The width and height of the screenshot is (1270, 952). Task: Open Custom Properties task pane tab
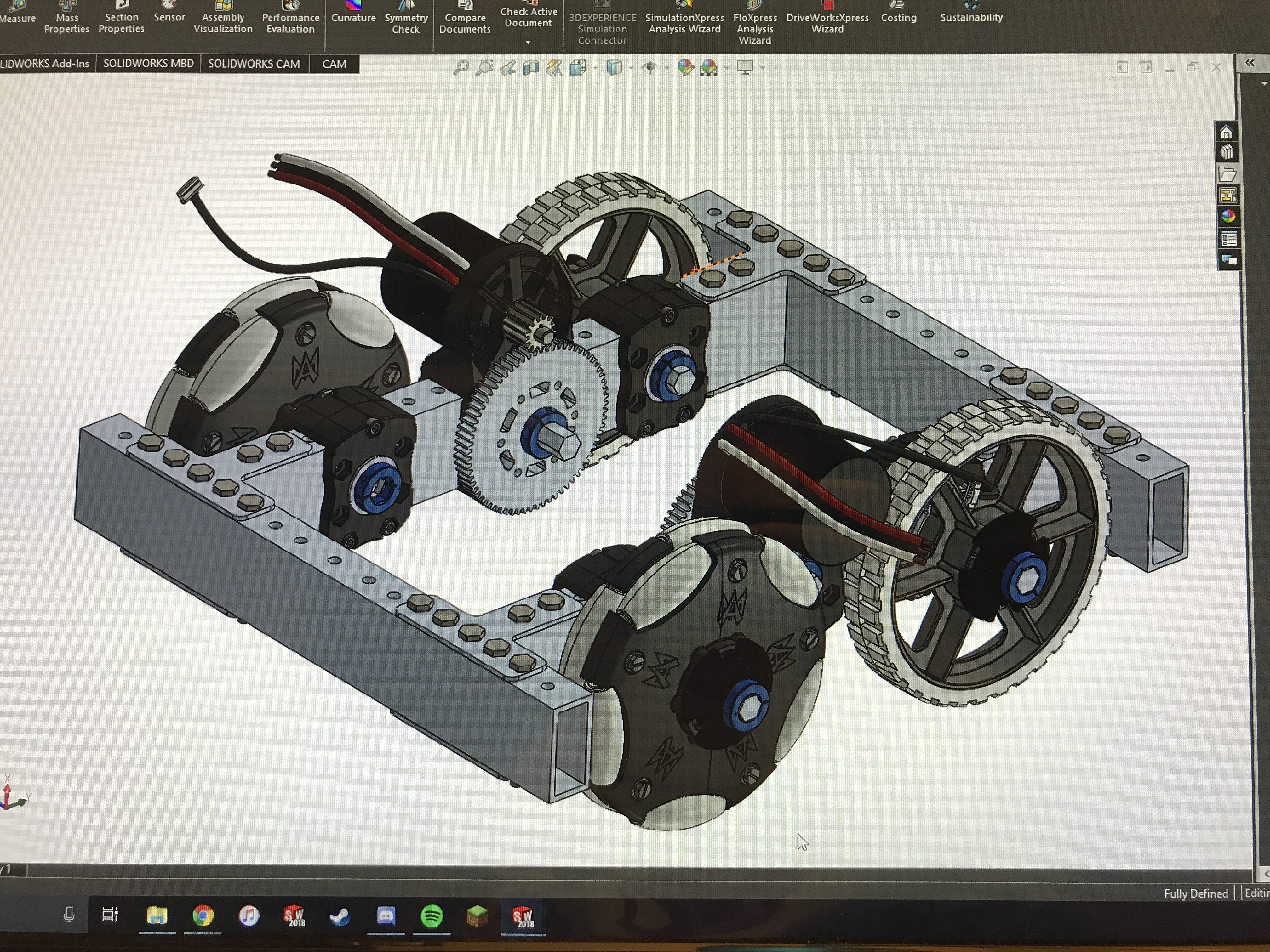tap(1229, 239)
